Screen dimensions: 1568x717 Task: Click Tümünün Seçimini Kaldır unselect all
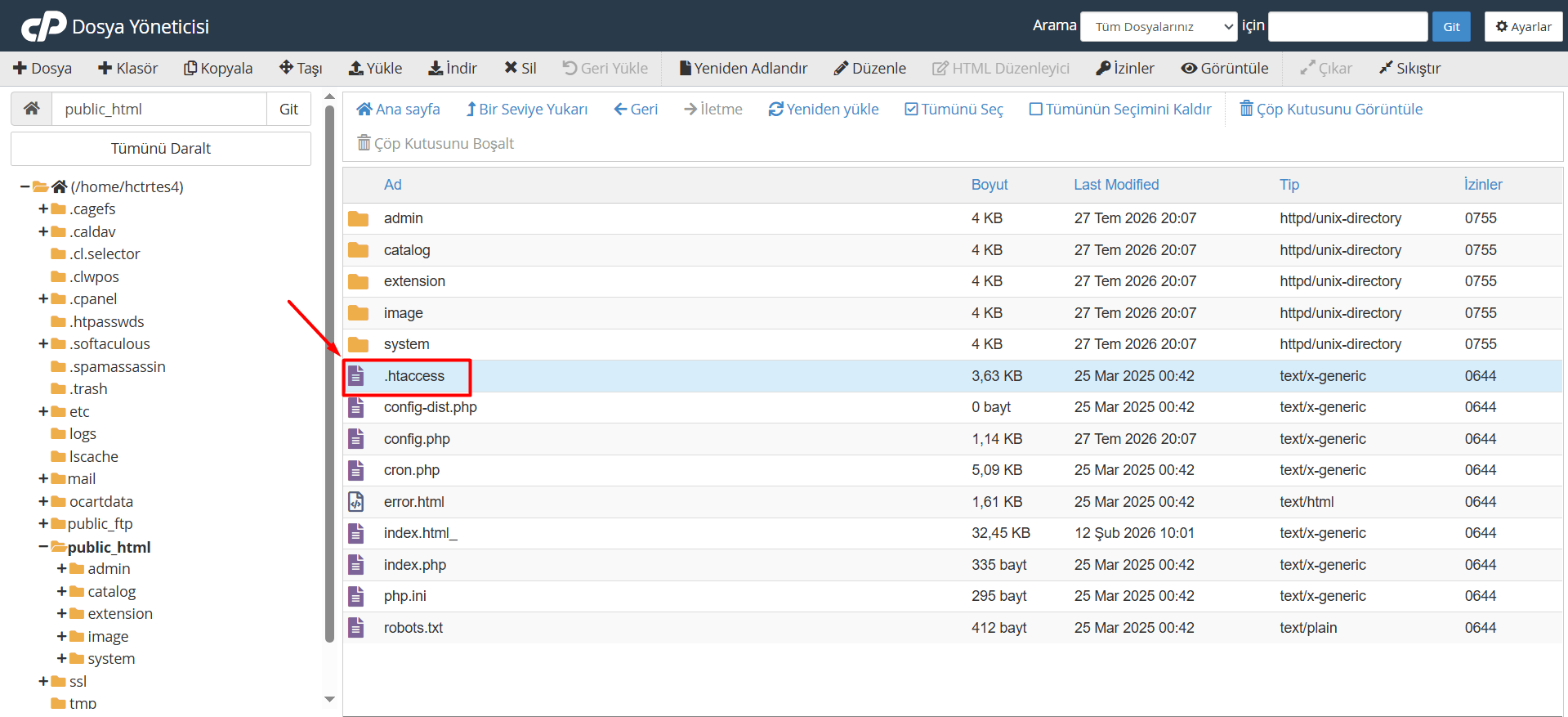pyautogui.click(x=1120, y=109)
